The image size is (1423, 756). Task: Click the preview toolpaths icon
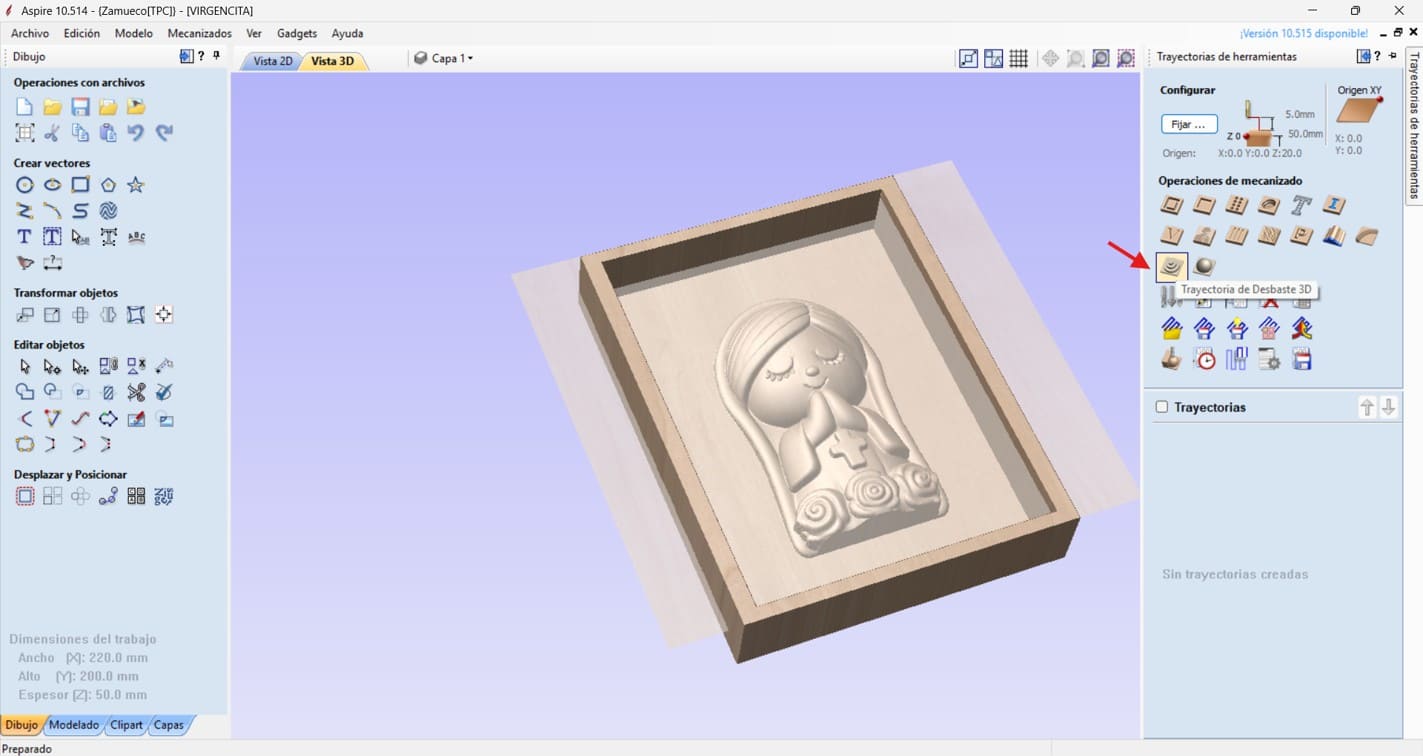point(1172,359)
